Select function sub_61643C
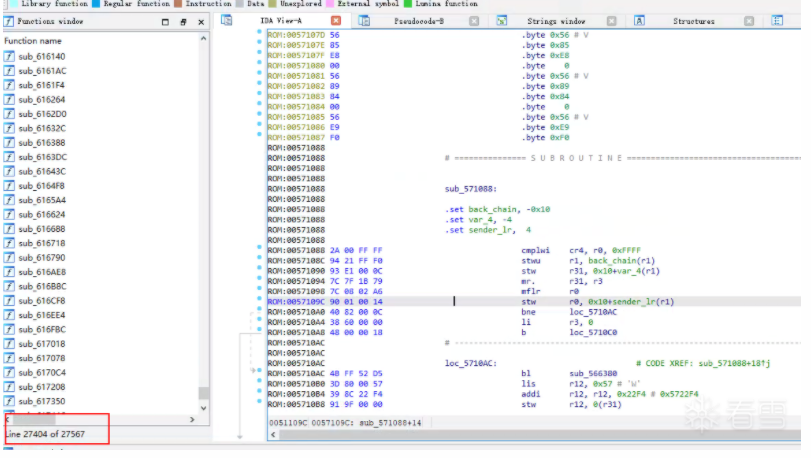Viewport: 811px width, 458px height. [42, 172]
